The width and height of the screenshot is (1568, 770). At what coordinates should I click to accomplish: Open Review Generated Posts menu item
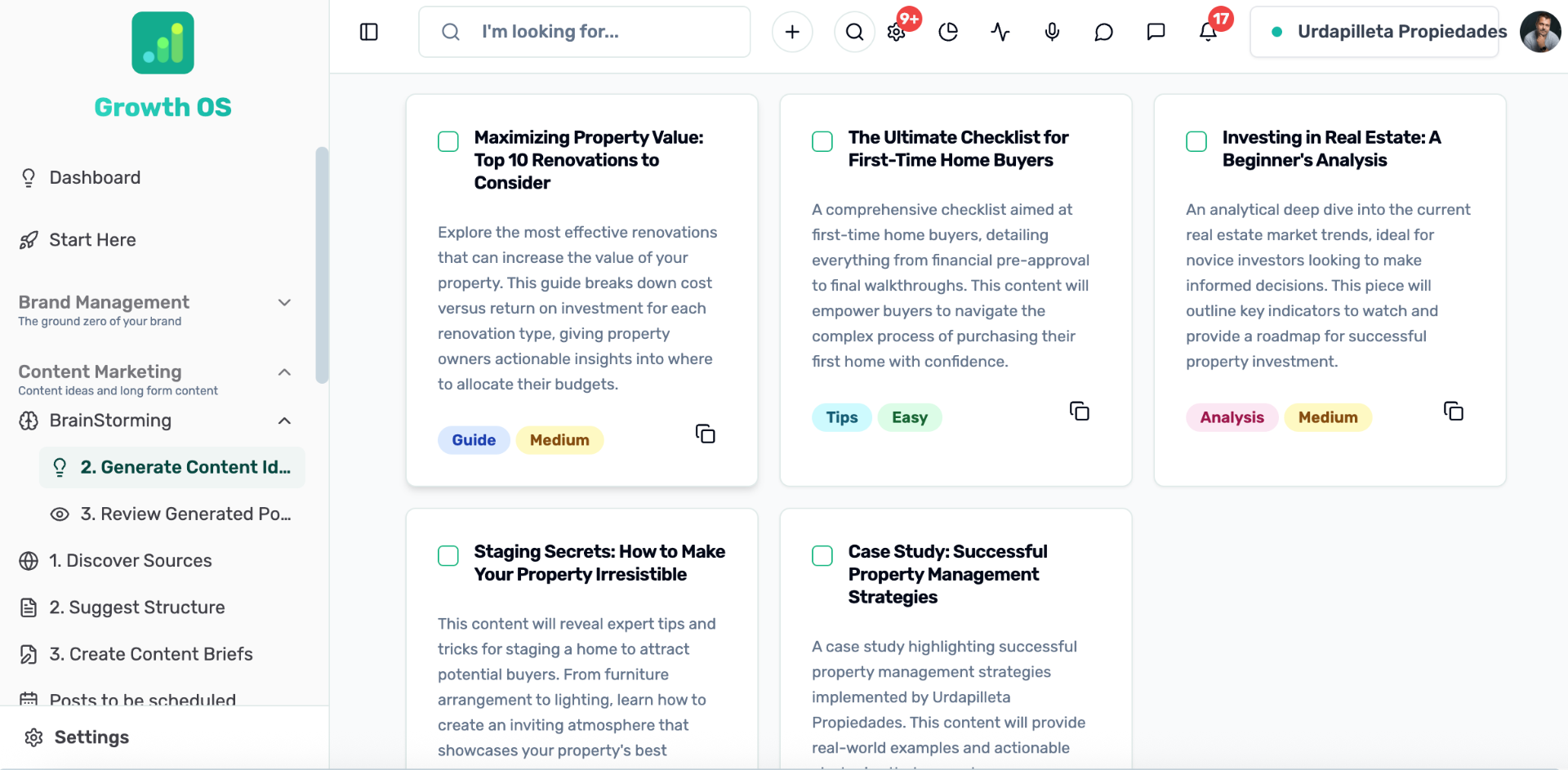click(x=185, y=514)
